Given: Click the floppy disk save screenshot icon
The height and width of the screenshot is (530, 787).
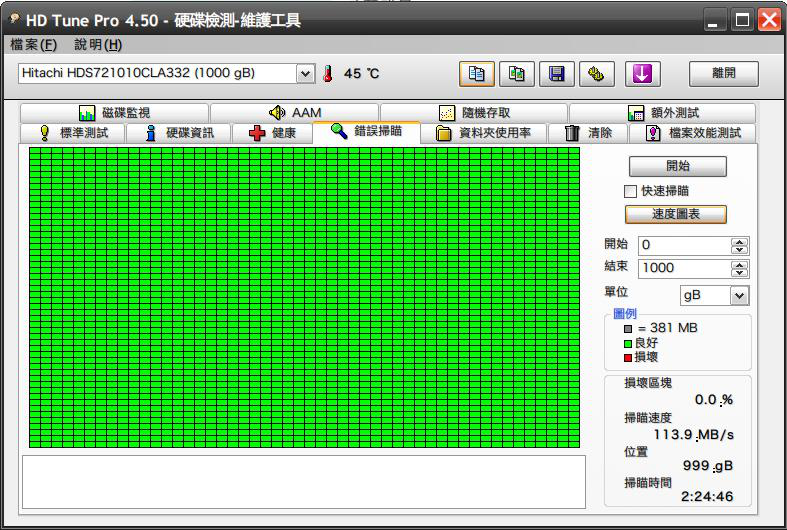Looking at the screenshot, I should click(x=557, y=74).
